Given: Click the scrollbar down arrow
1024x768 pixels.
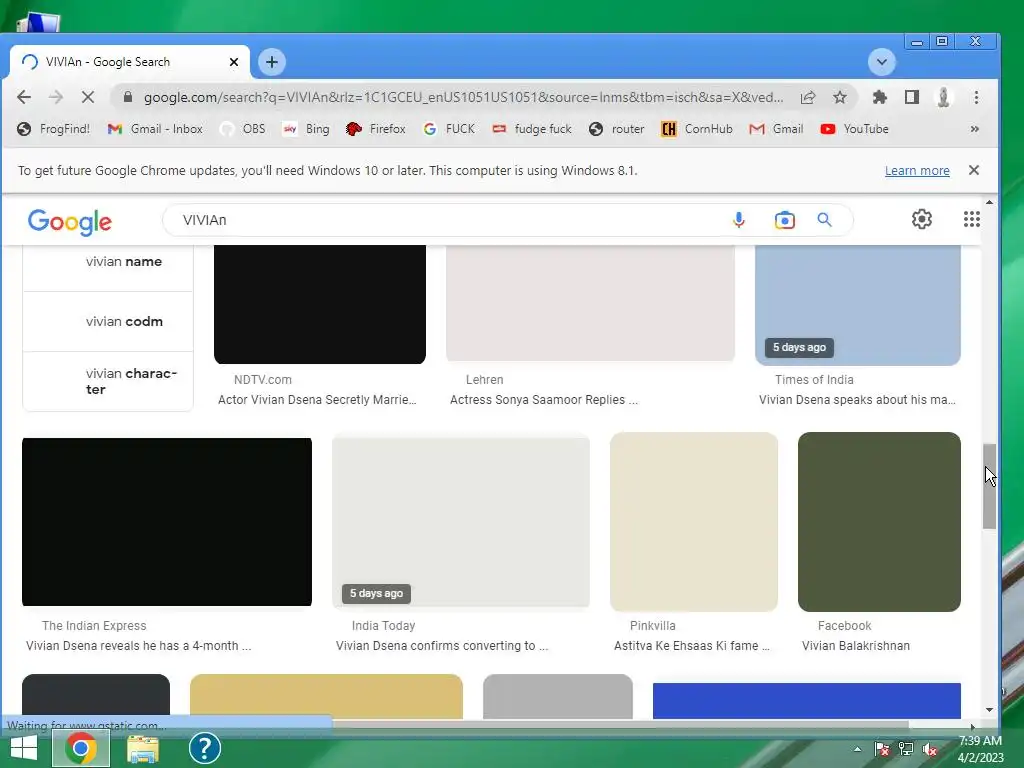Looking at the screenshot, I should click(x=989, y=710).
